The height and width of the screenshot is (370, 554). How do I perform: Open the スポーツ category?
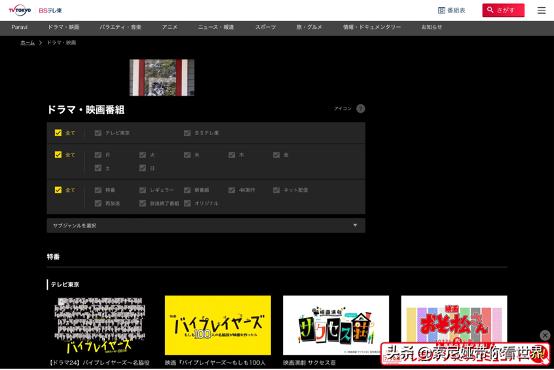pos(265,27)
